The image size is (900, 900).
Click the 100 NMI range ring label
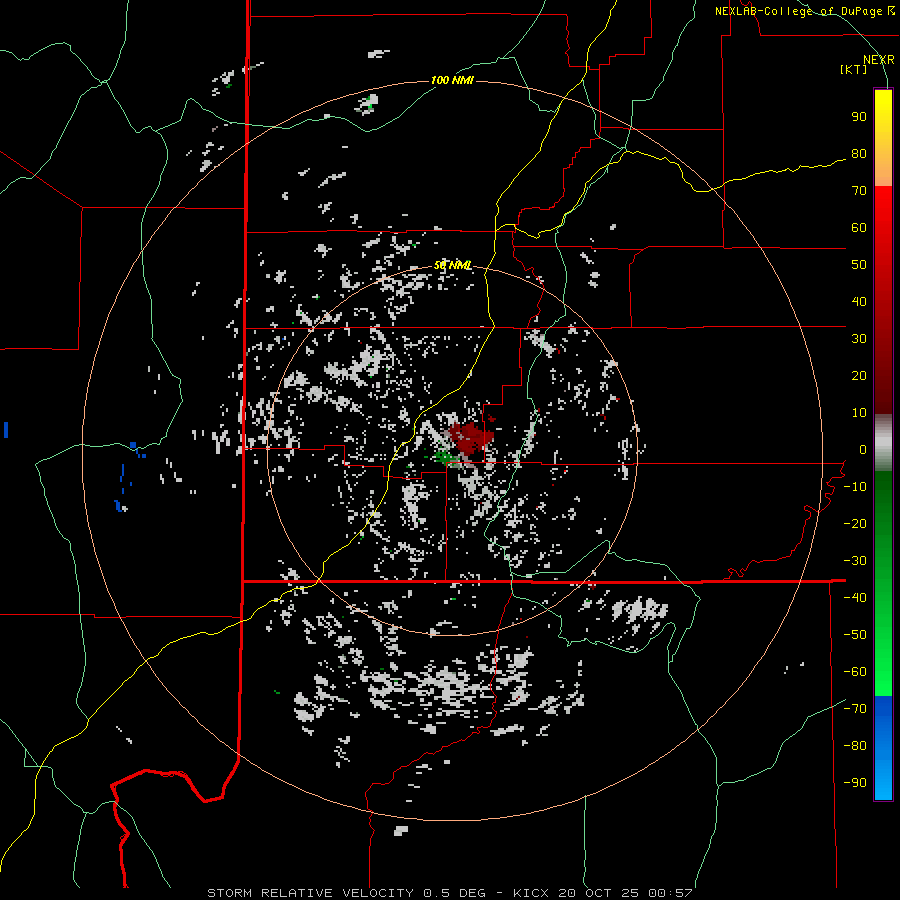click(x=452, y=80)
